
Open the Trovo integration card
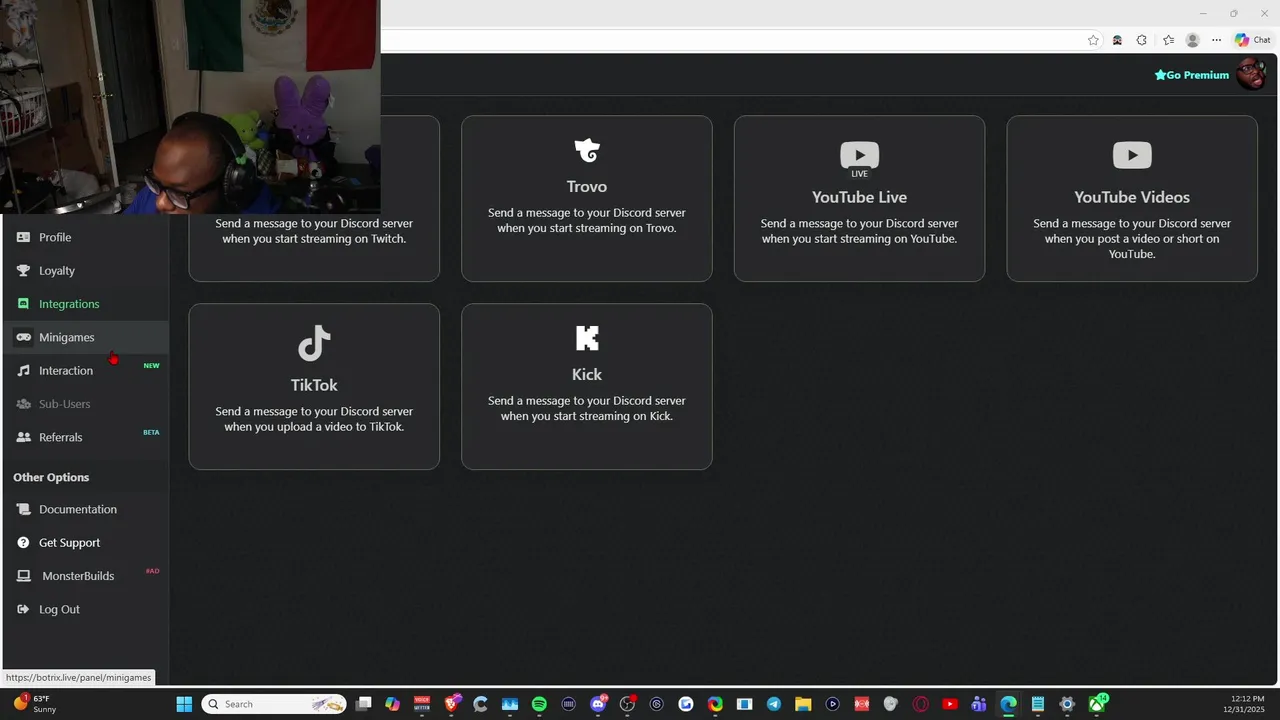587,198
